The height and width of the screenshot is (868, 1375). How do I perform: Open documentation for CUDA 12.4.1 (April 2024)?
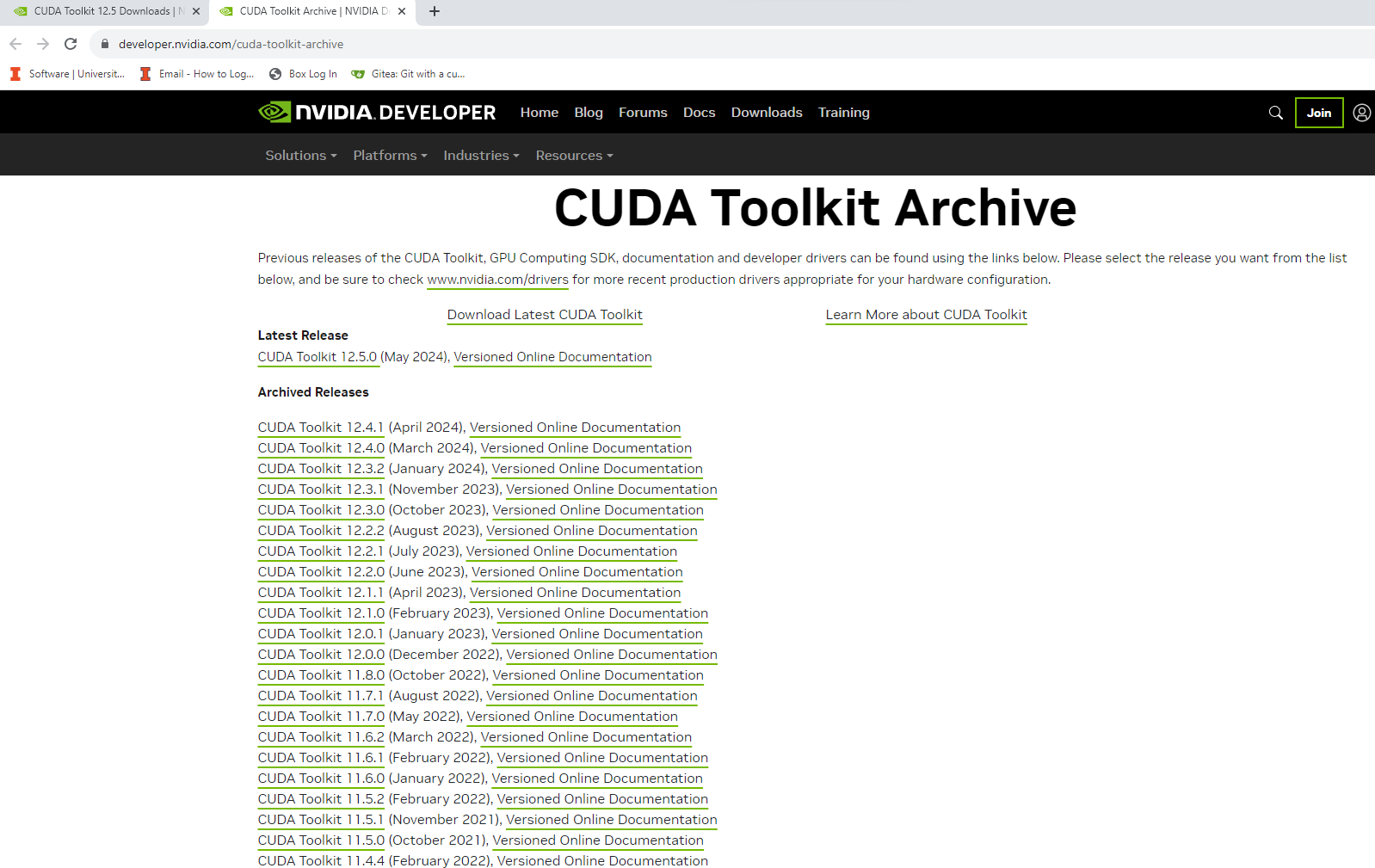575,428
